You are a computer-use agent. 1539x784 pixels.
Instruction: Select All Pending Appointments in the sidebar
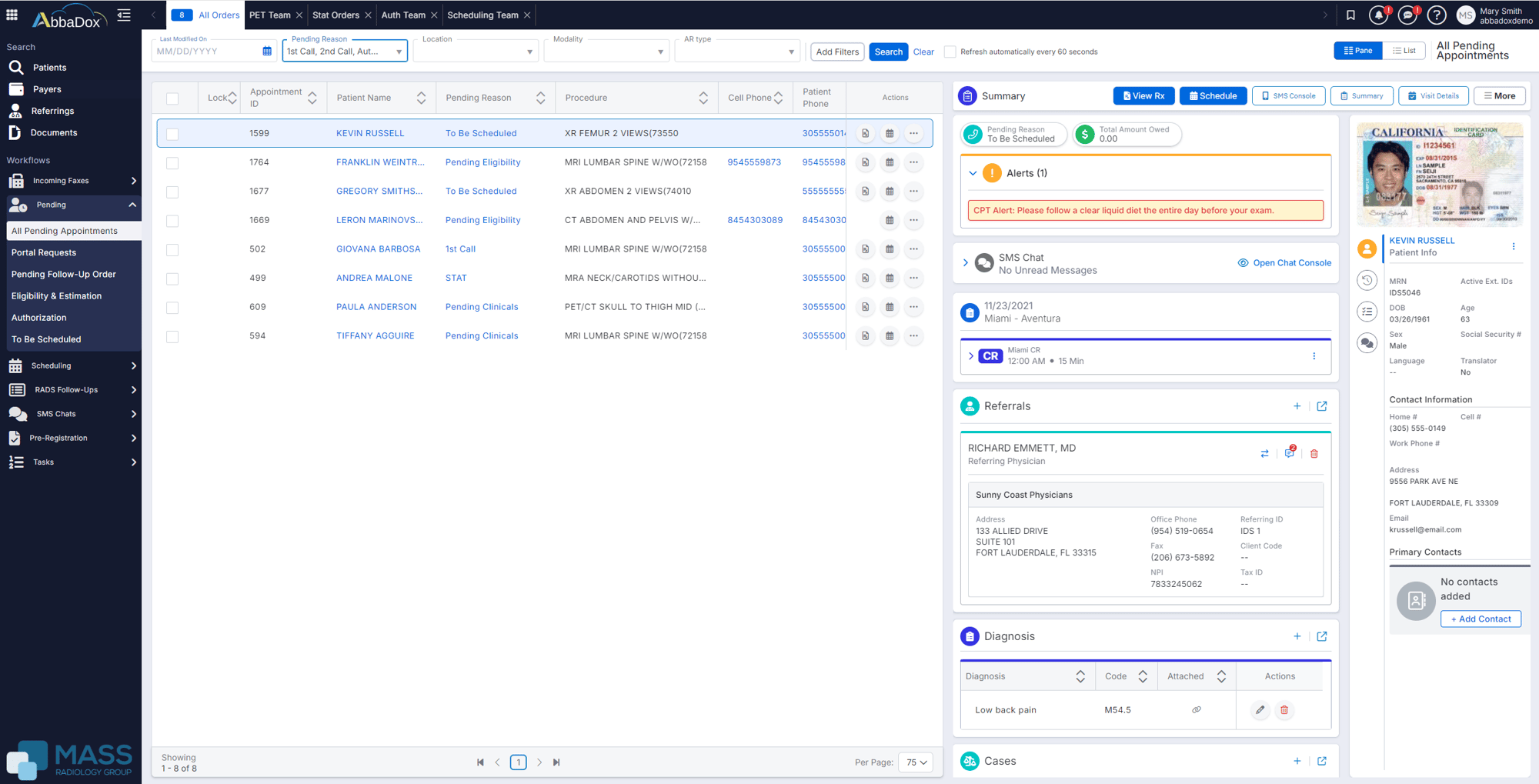click(x=64, y=230)
